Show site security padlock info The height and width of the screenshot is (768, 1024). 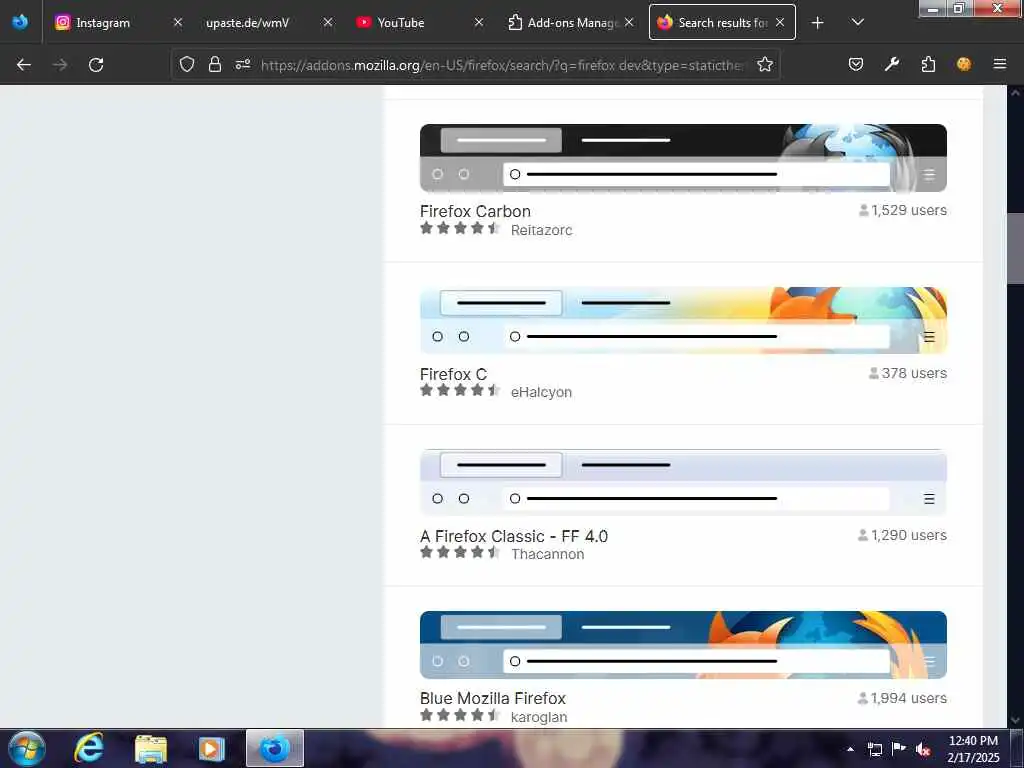(215, 64)
